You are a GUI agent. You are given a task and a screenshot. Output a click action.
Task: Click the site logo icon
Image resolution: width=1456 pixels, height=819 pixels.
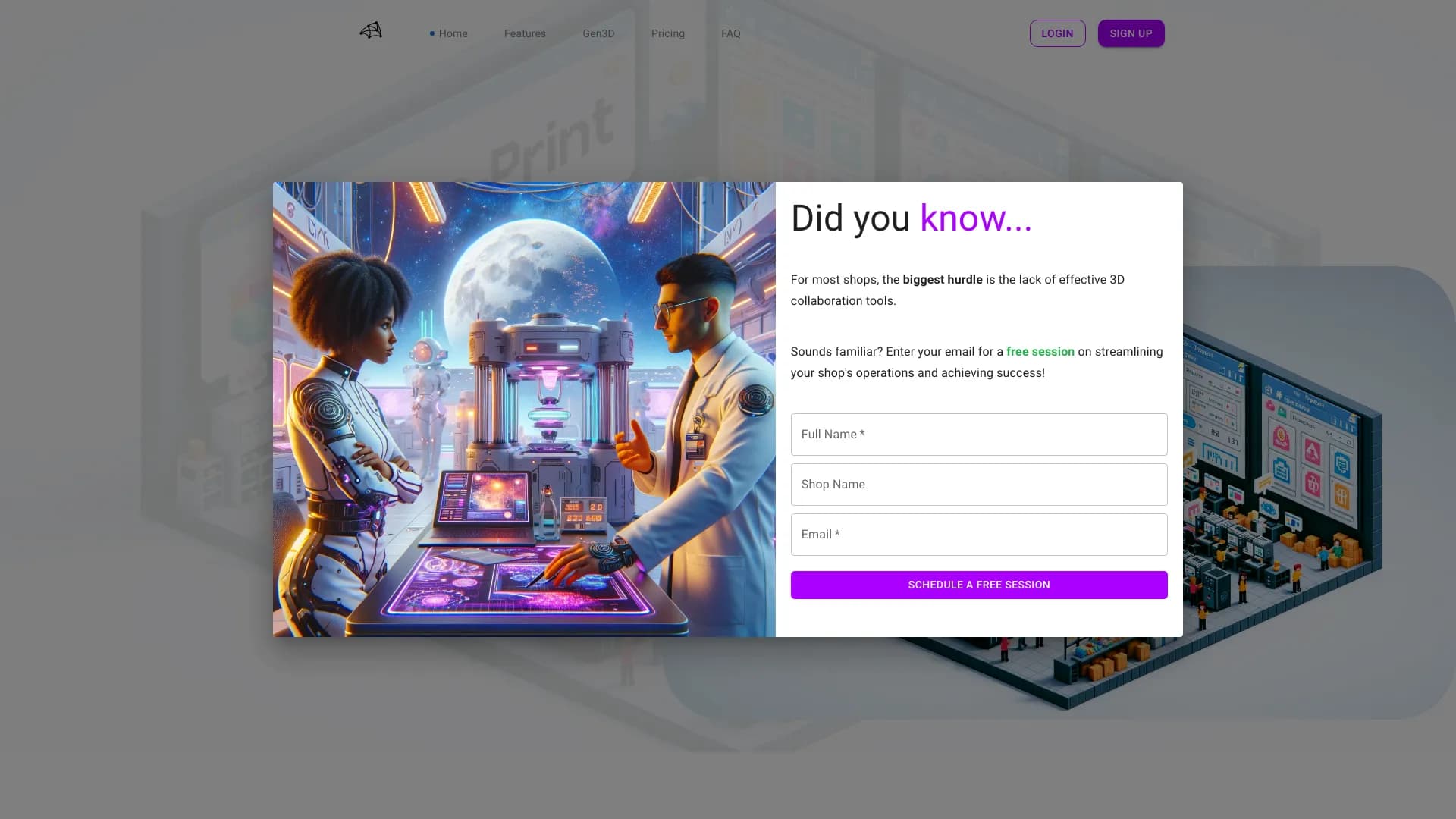click(x=371, y=31)
